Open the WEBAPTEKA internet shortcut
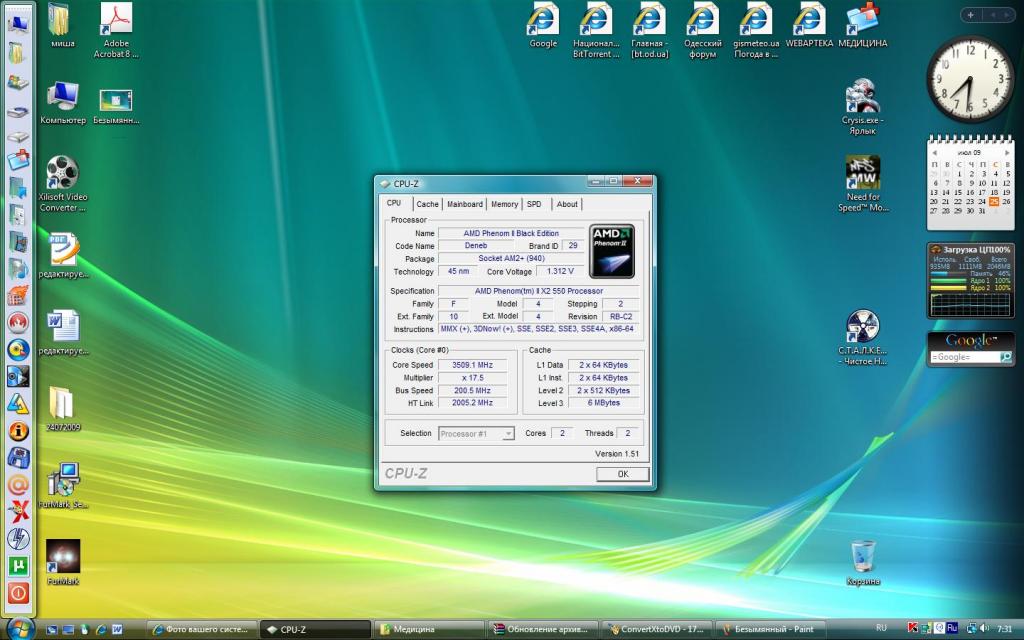 pyautogui.click(x=809, y=25)
